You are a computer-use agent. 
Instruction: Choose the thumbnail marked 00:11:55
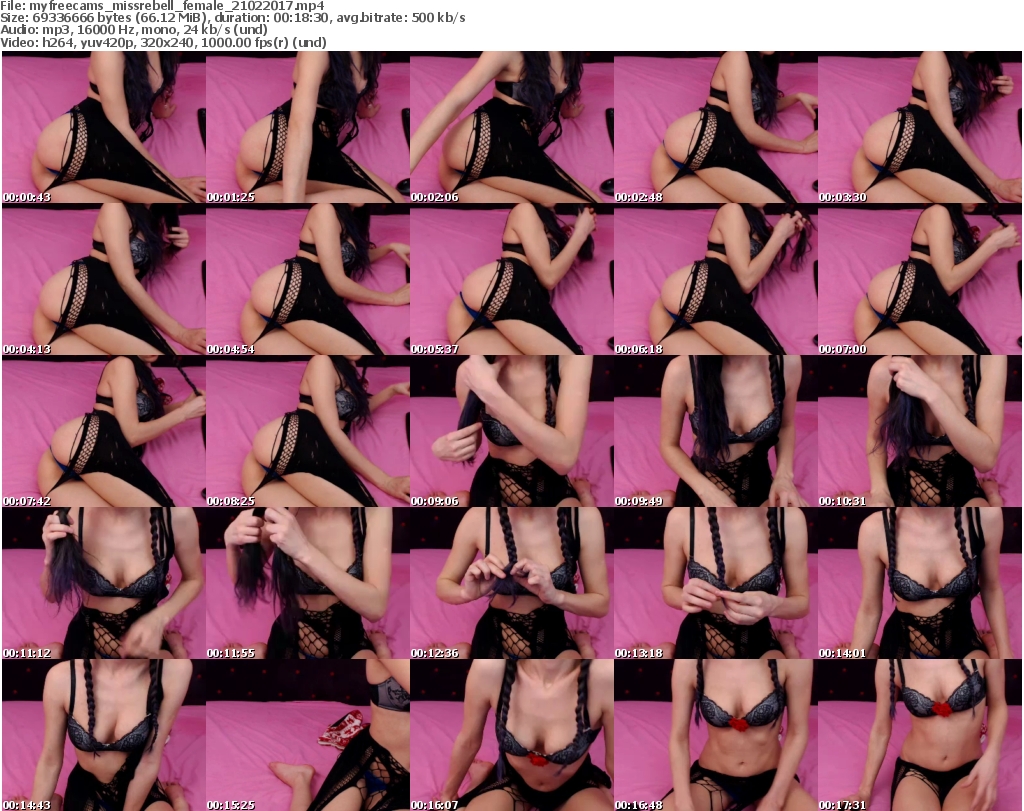tap(308, 583)
